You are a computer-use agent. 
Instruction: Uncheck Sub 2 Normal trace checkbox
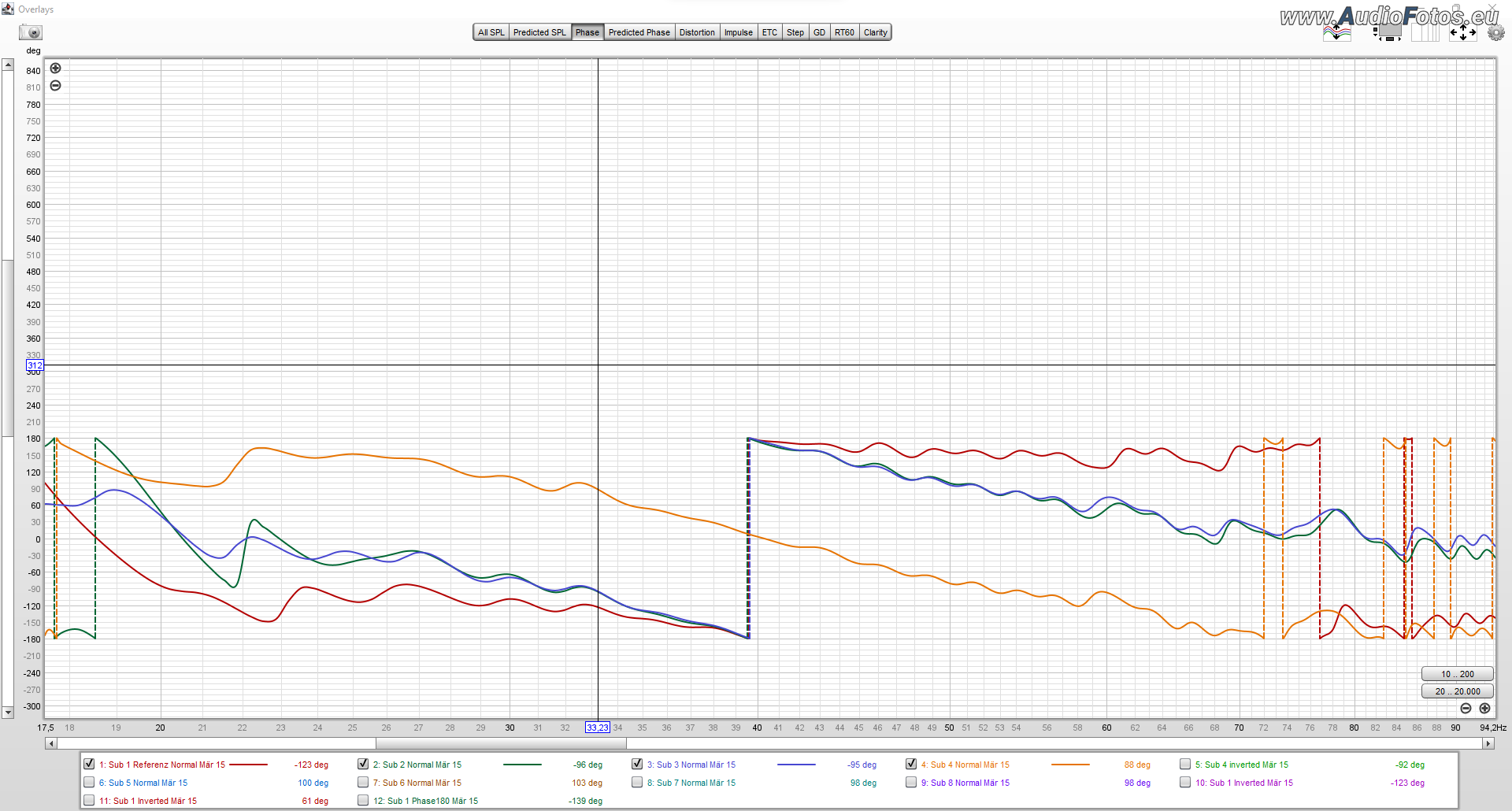[363, 764]
